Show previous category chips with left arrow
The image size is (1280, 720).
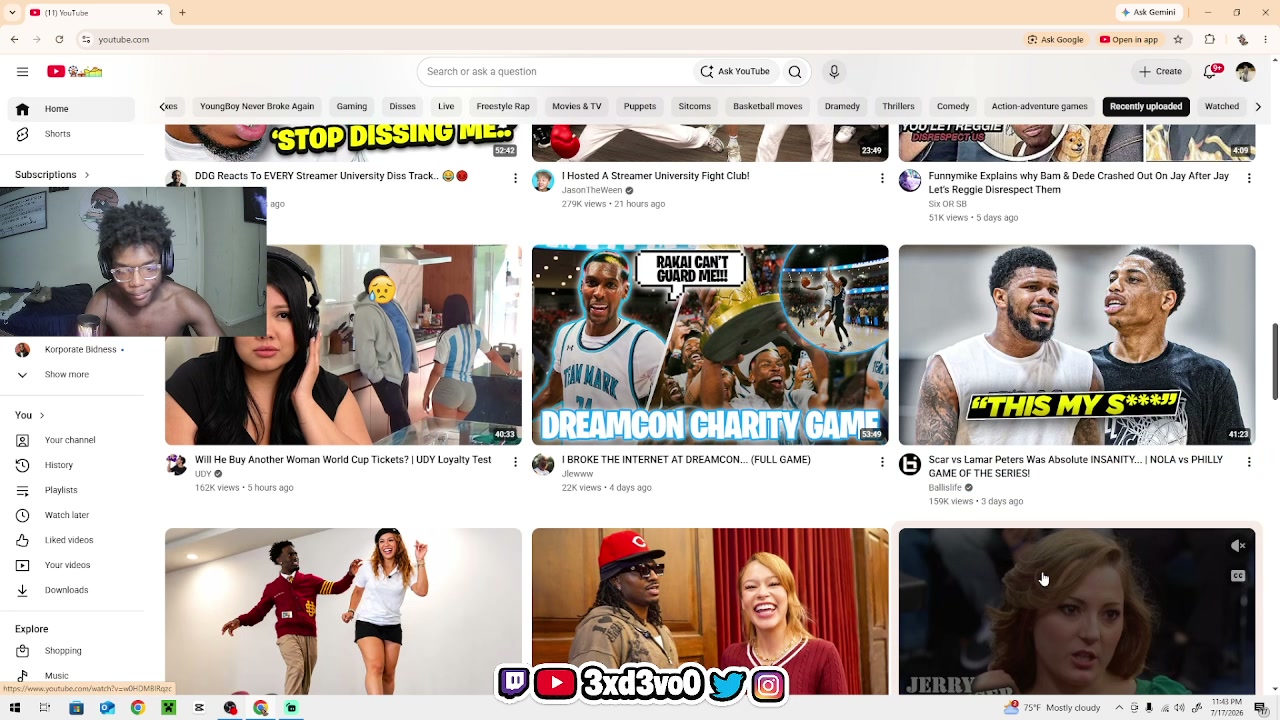click(163, 106)
